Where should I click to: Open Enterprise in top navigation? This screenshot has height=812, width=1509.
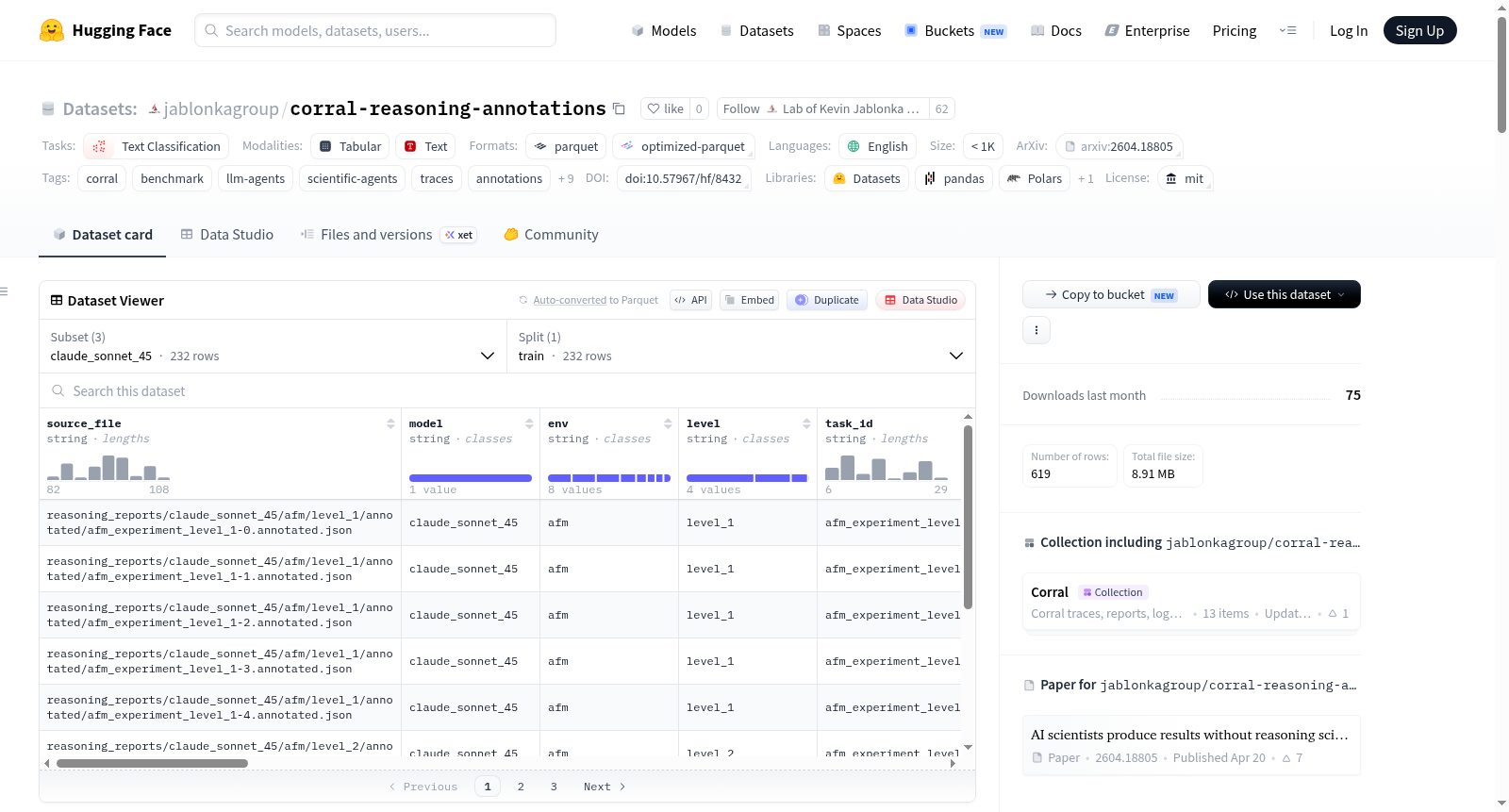click(x=1147, y=30)
